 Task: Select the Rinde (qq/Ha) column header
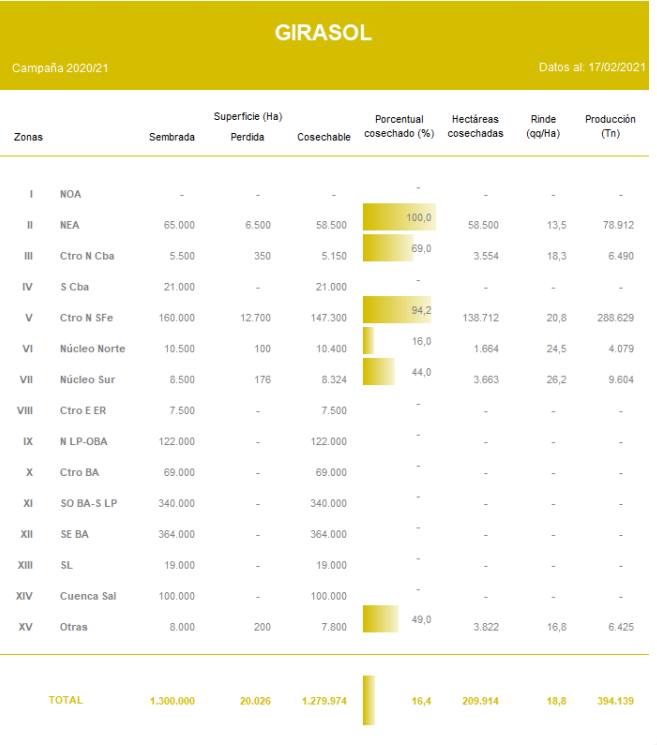[x=543, y=126]
